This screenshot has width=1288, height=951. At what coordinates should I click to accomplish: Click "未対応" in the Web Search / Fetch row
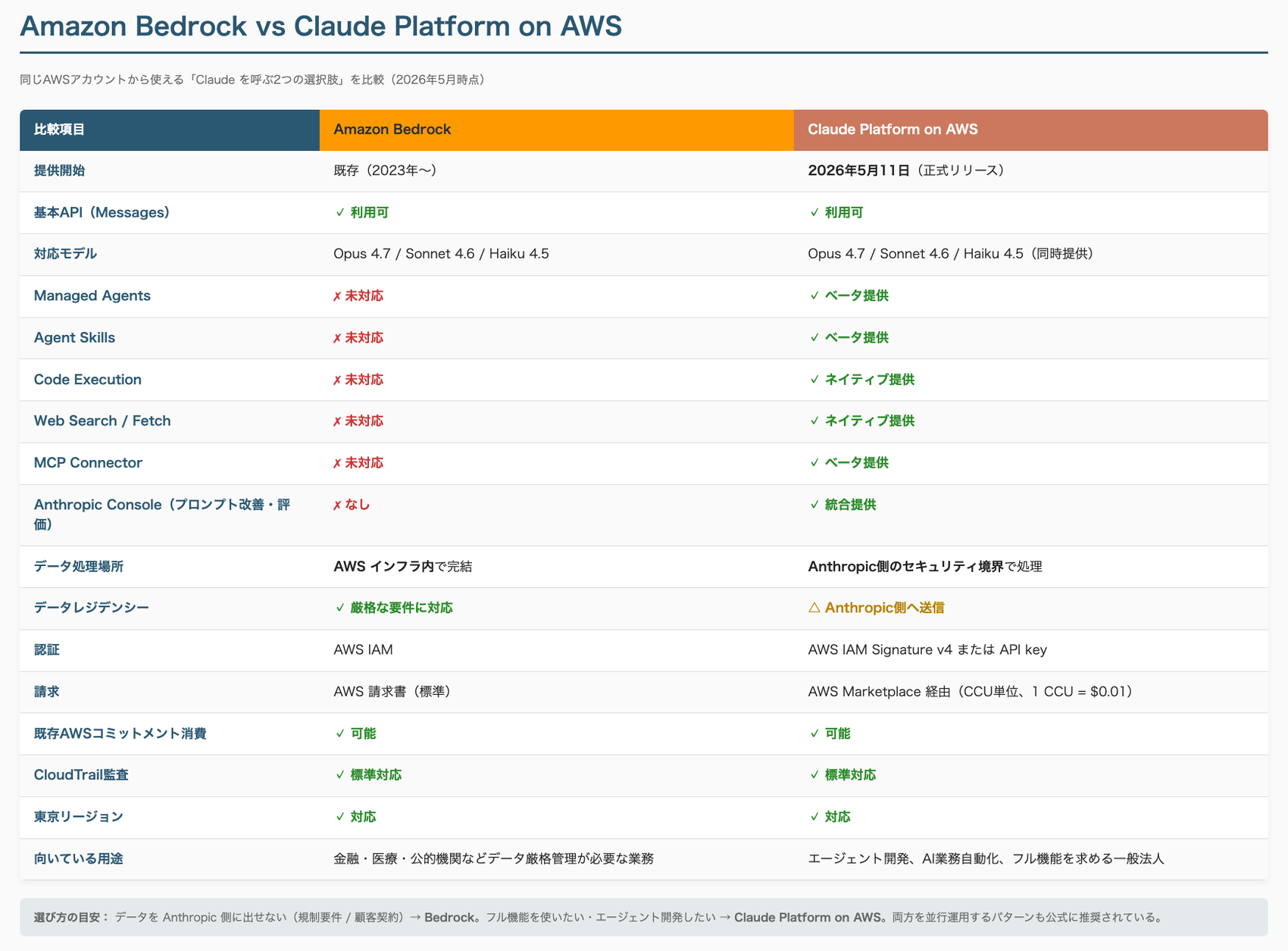(358, 421)
